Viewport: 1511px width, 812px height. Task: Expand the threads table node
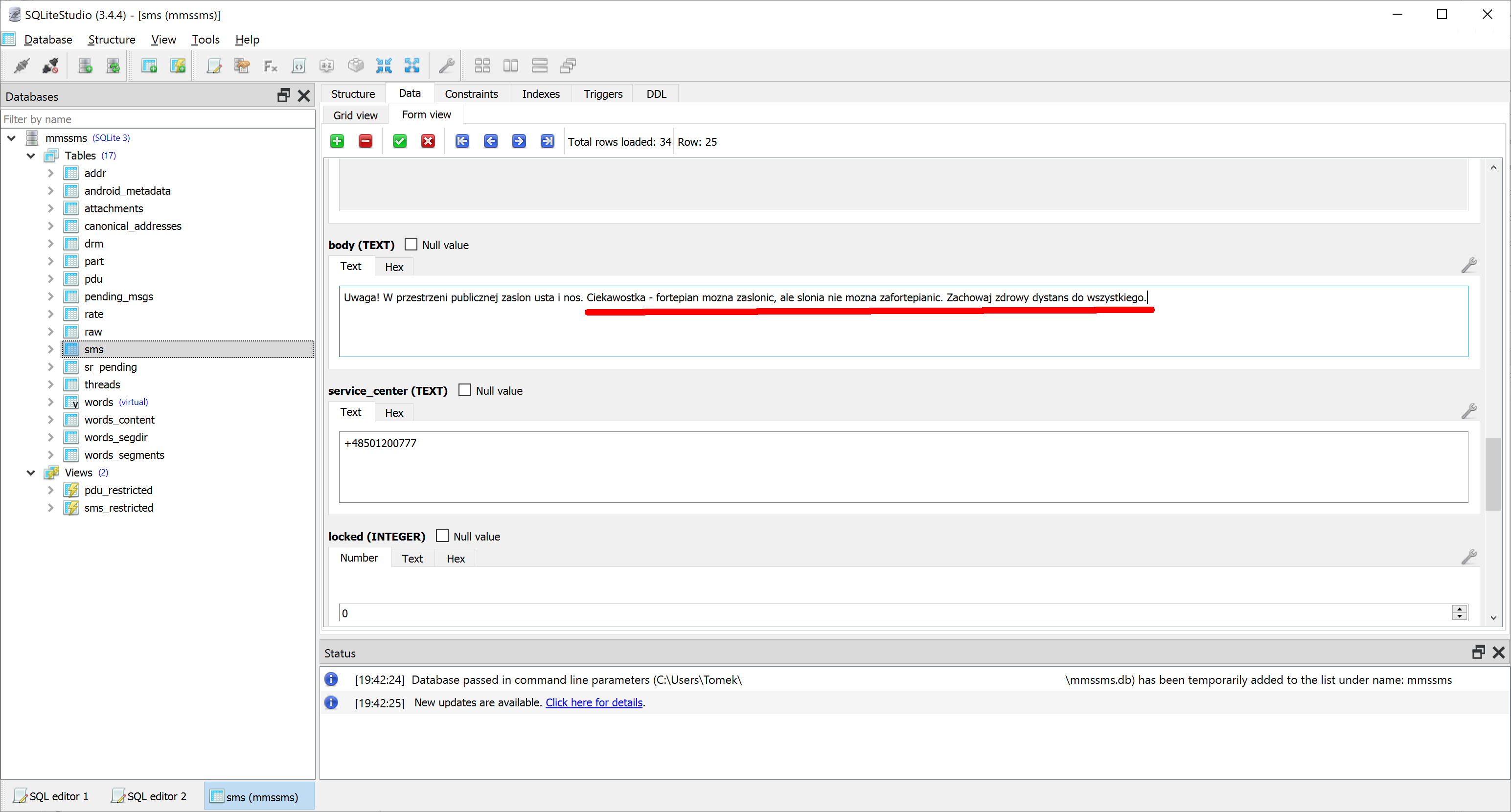click(50, 384)
